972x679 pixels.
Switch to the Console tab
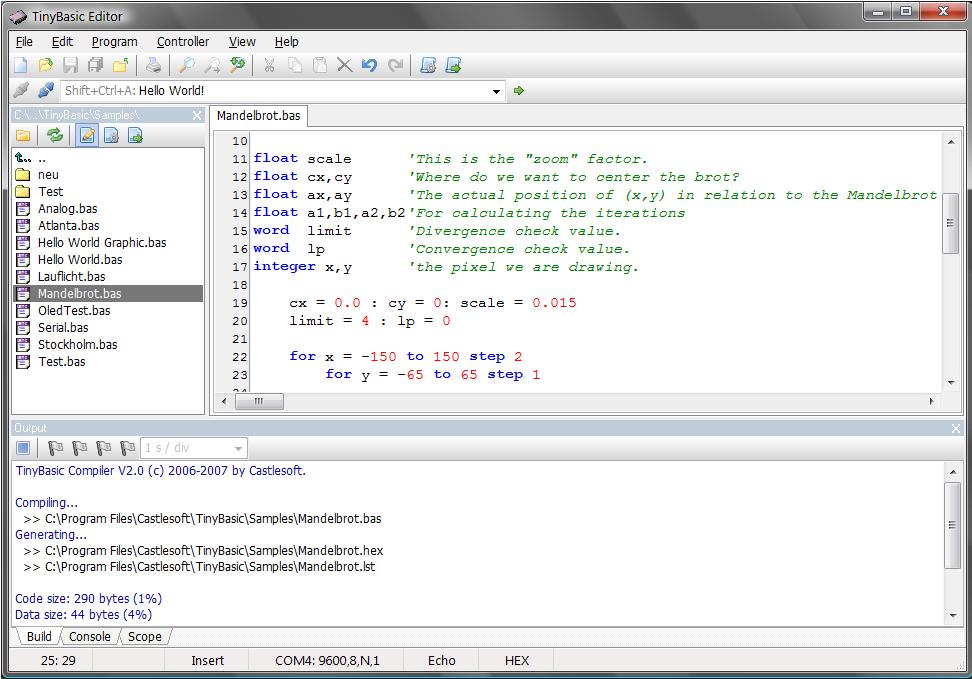[89, 636]
